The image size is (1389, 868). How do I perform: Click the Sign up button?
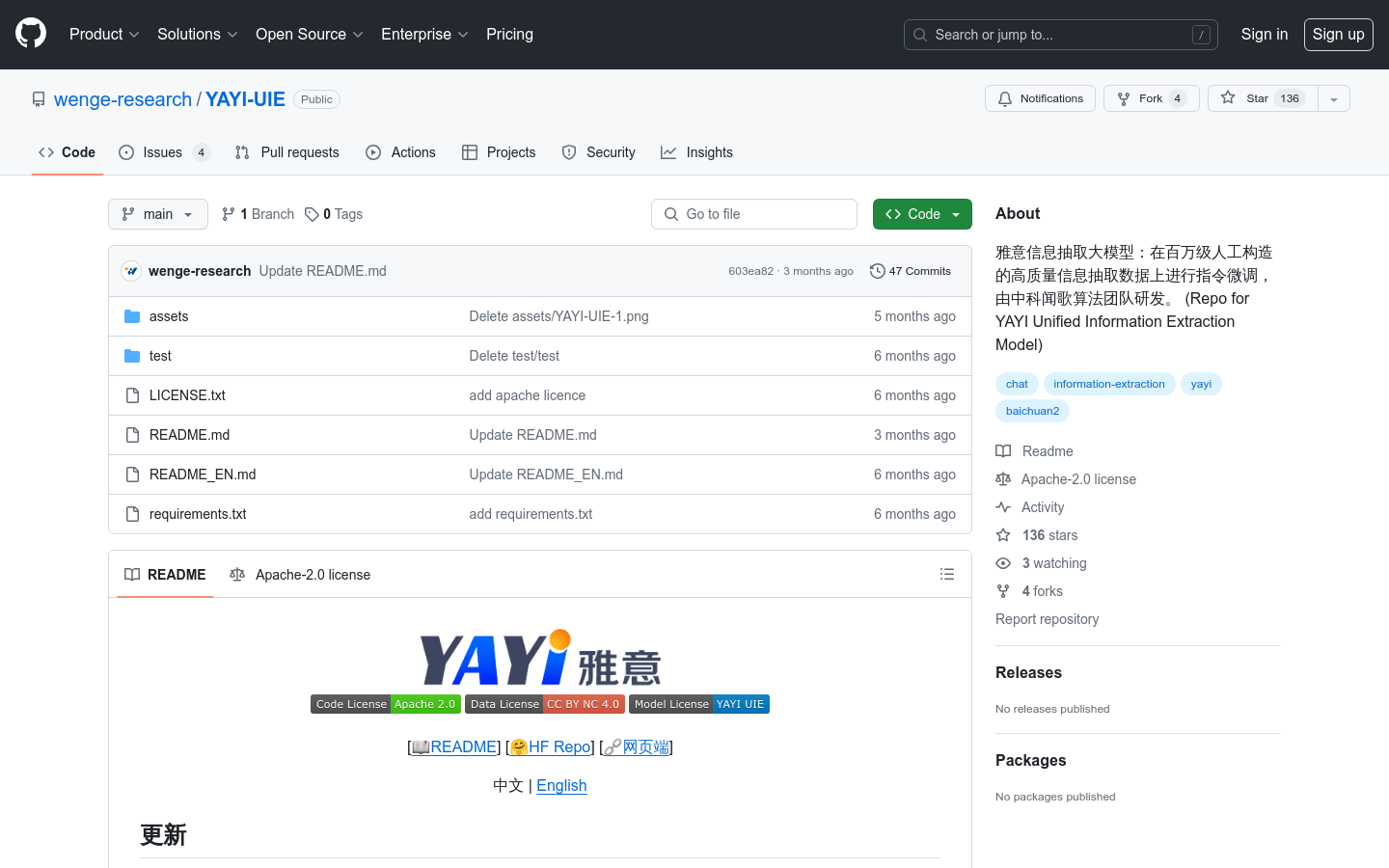(1338, 35)
